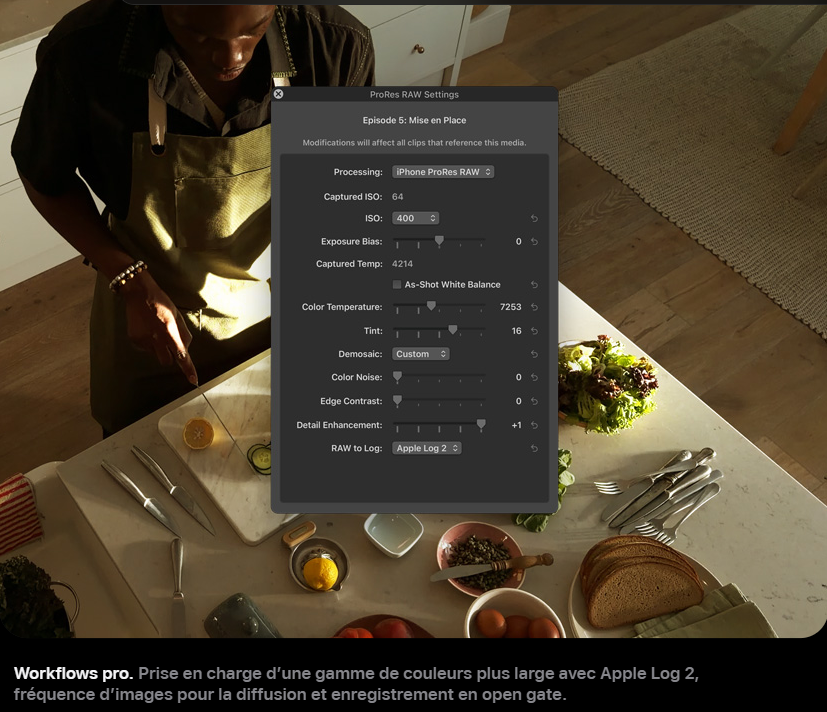Reset the Detail Enhancement value
Image resolution: width=827 pixels, height=712 pixels.
[534, 425]
